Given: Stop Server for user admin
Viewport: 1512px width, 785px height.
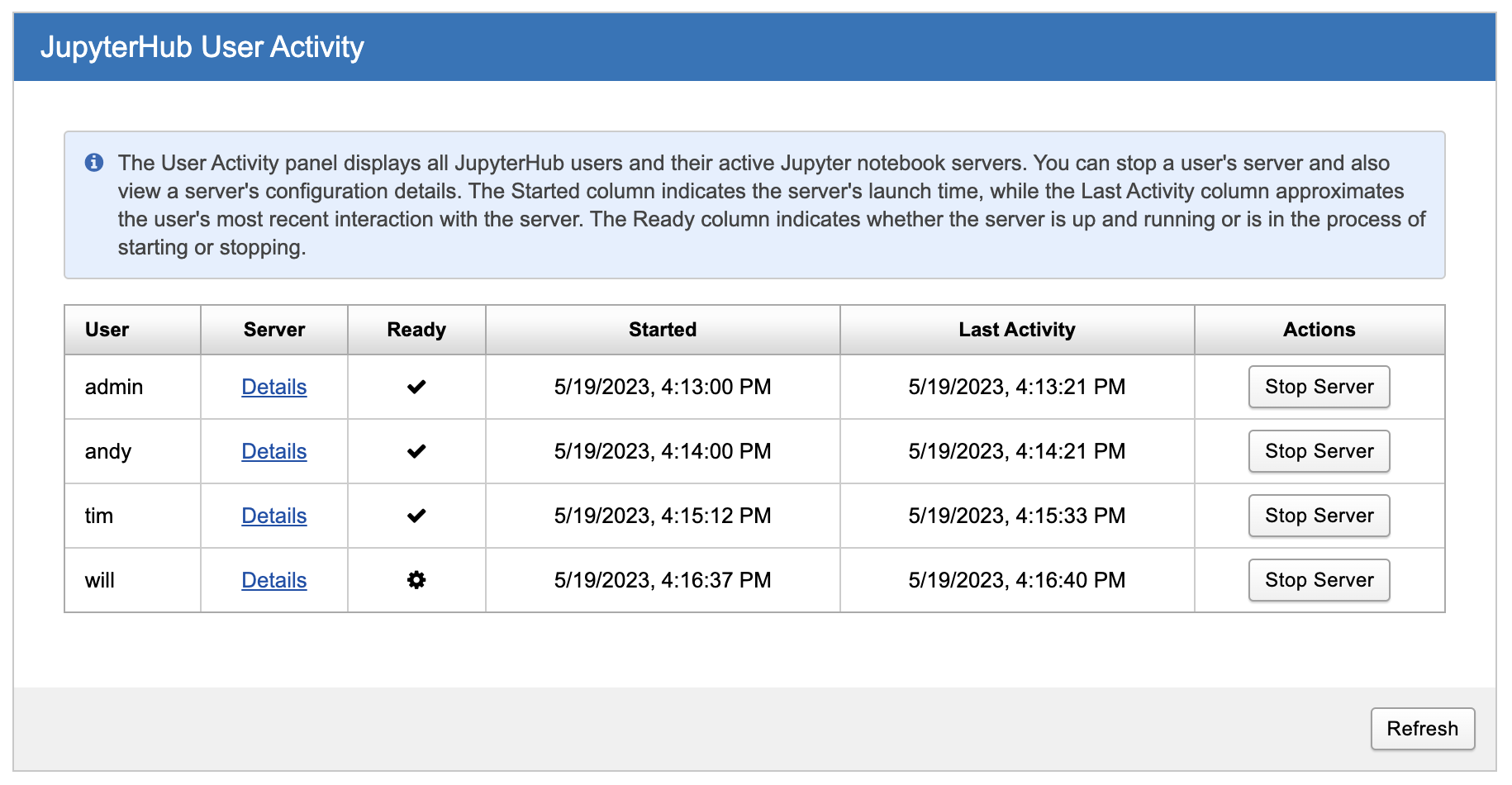Looking at the screenshot, I should click(x=1319, y=387).
